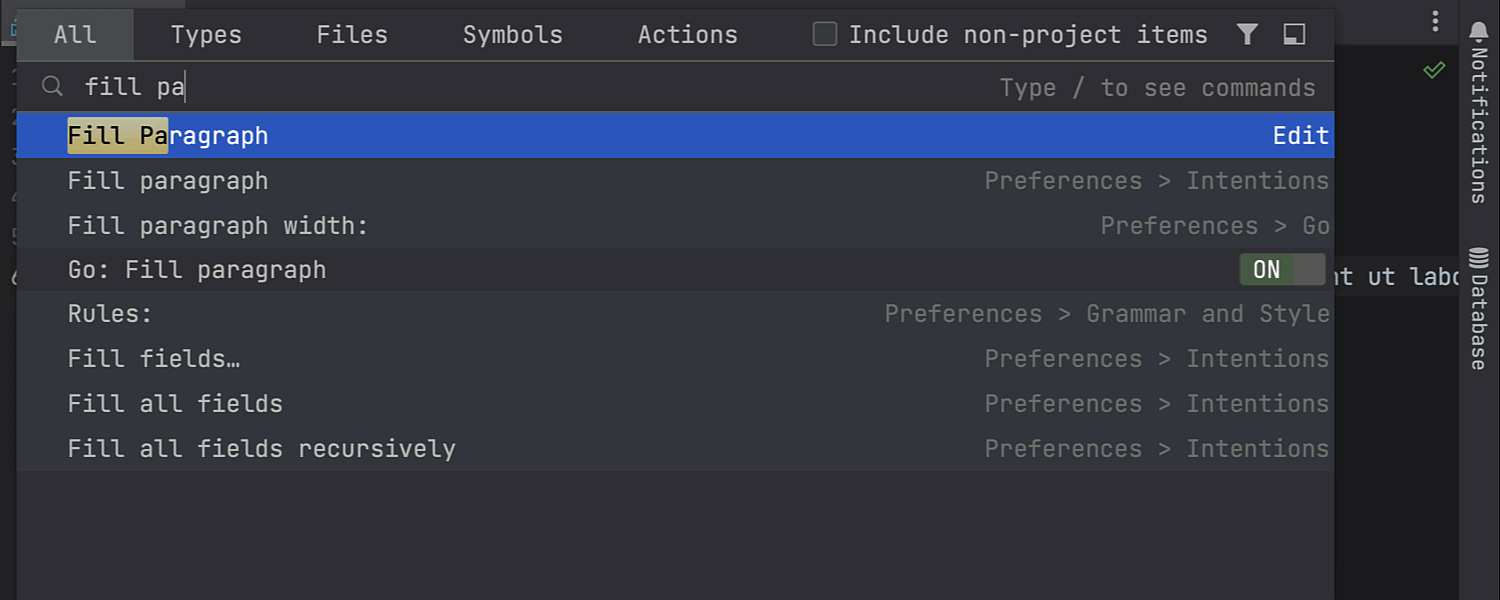This screenshot has height=600, width=1500.
Task: Select the 'Fill all fields recursively' result
Action: pyautogui.click(x=261, y=449)
